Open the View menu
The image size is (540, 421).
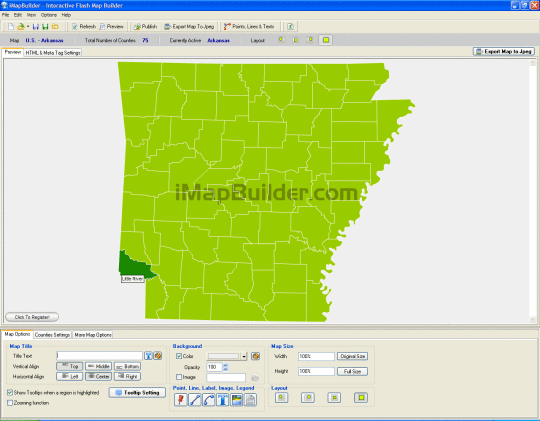click(x=31, y=15)
